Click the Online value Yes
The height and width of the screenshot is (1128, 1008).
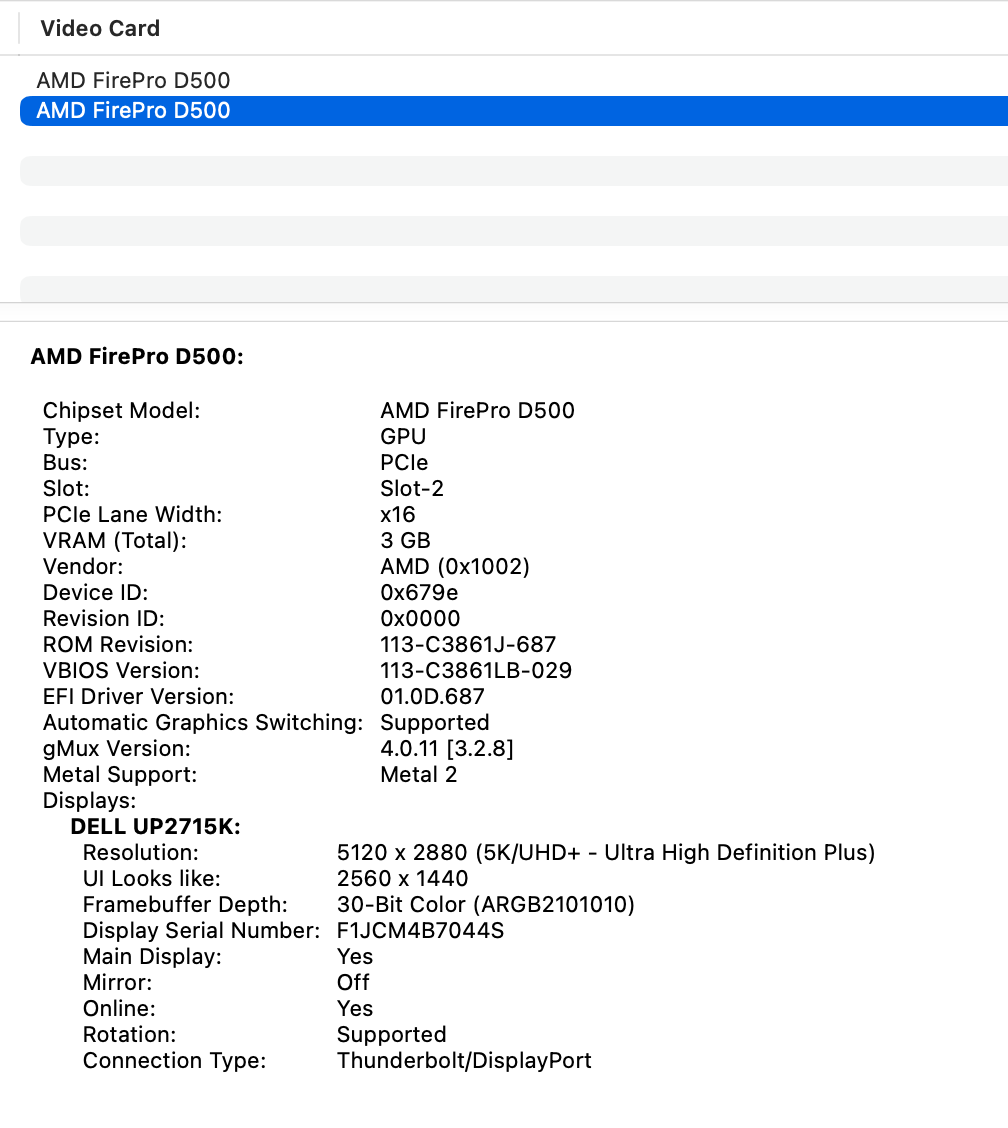point(355,1009)
